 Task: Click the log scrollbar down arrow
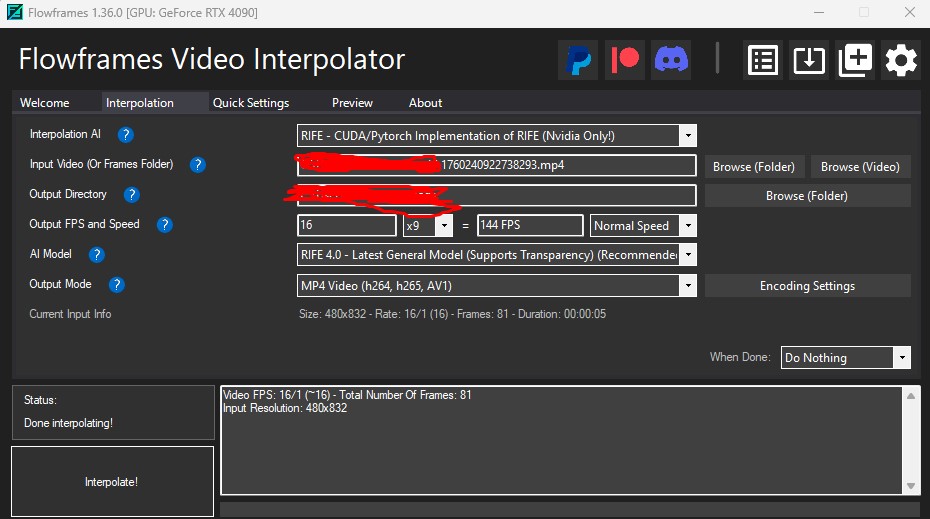[x=910, y=486]
